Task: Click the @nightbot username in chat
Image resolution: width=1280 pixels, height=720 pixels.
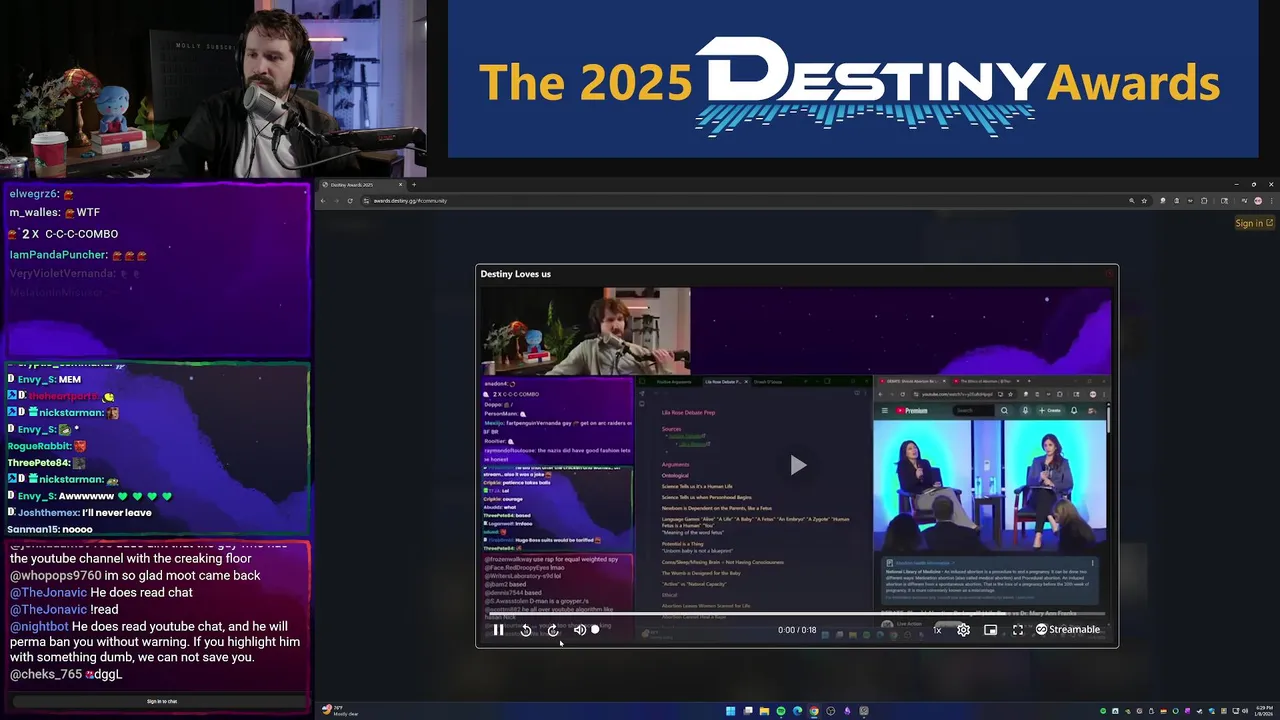Action: point(39,627)
